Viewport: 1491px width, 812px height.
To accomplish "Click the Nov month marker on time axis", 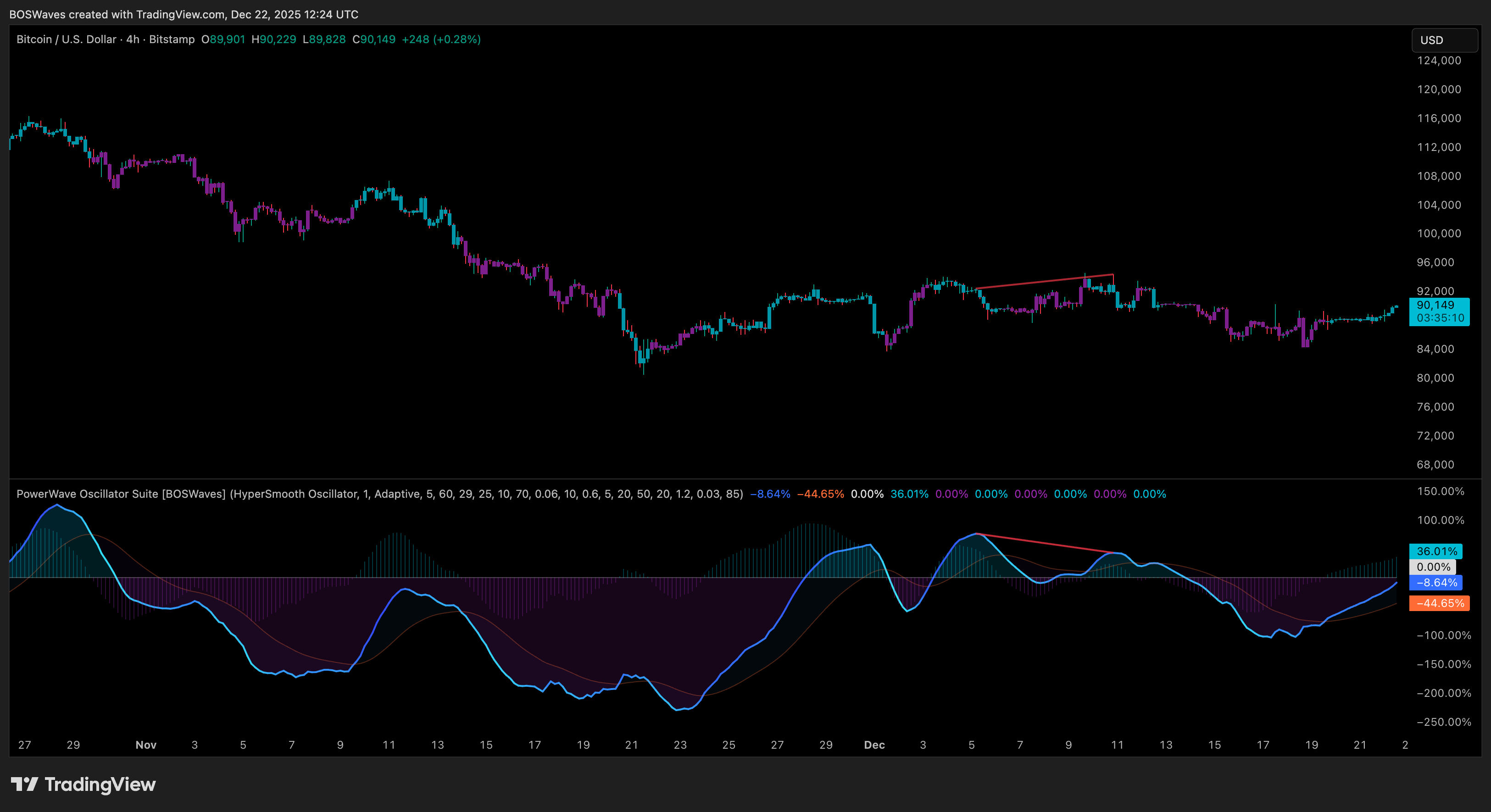I will pos(146,745).
